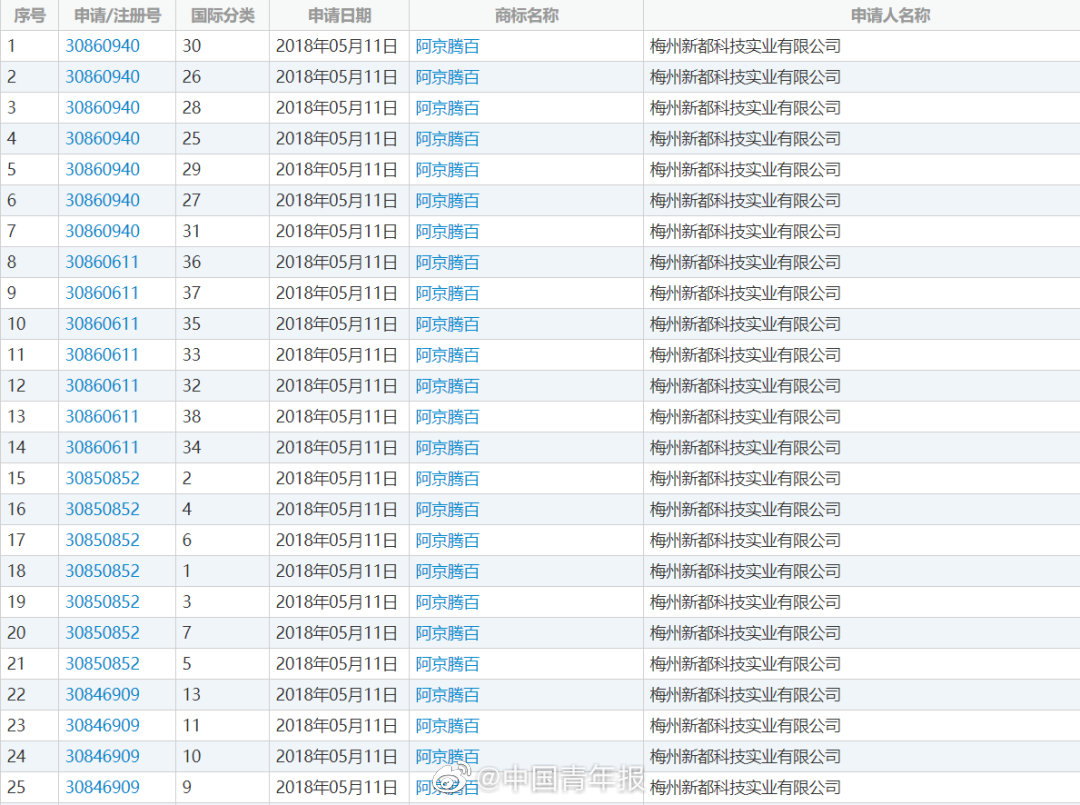Image resolution: width=1080 pixels, height=805 pixels.
Task: Open registration number 30846909 in row 25
Action: (102, 787)
